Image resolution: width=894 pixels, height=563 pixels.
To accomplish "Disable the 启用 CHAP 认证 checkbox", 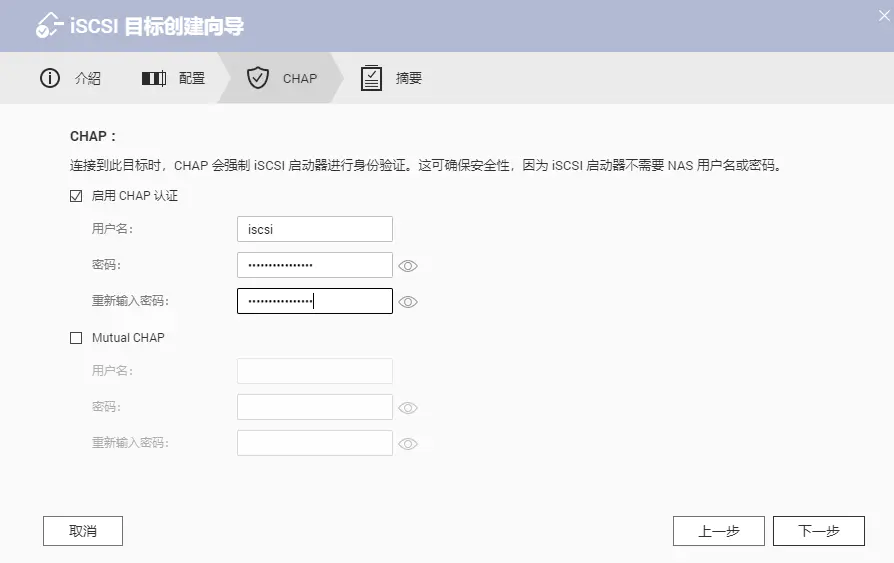I will (76, 196).
